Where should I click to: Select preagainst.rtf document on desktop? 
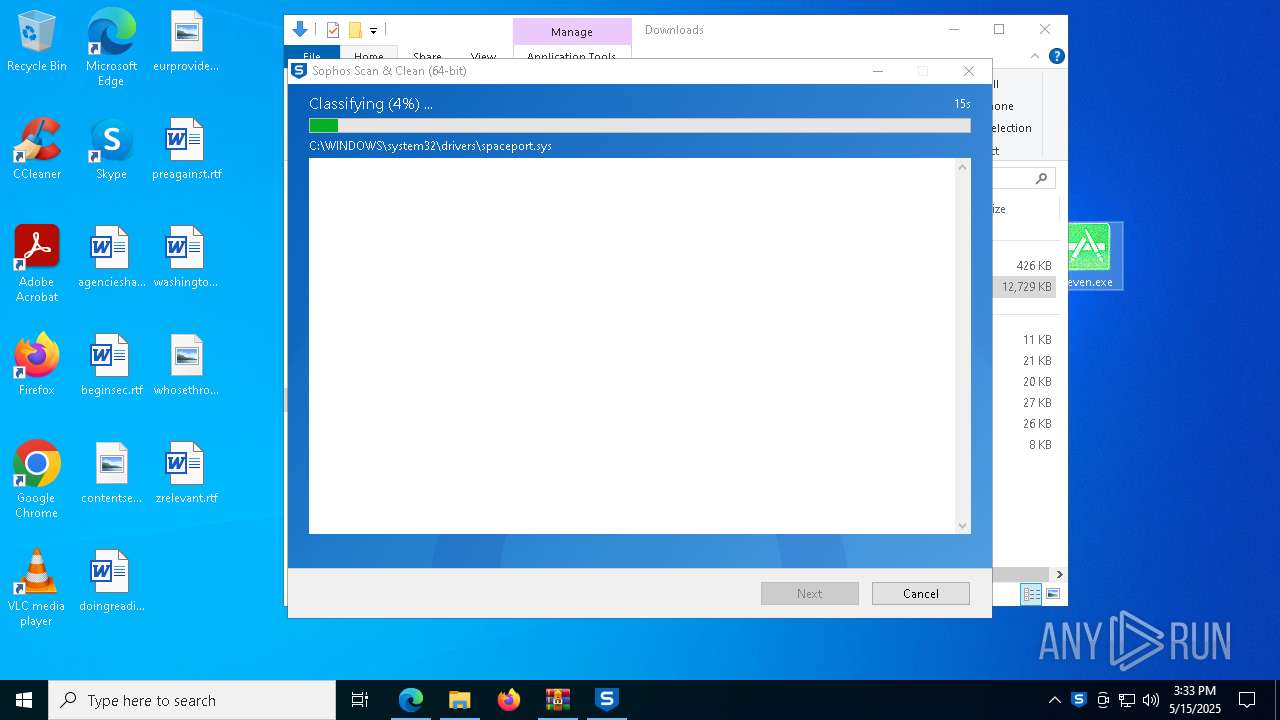(186, 149)
